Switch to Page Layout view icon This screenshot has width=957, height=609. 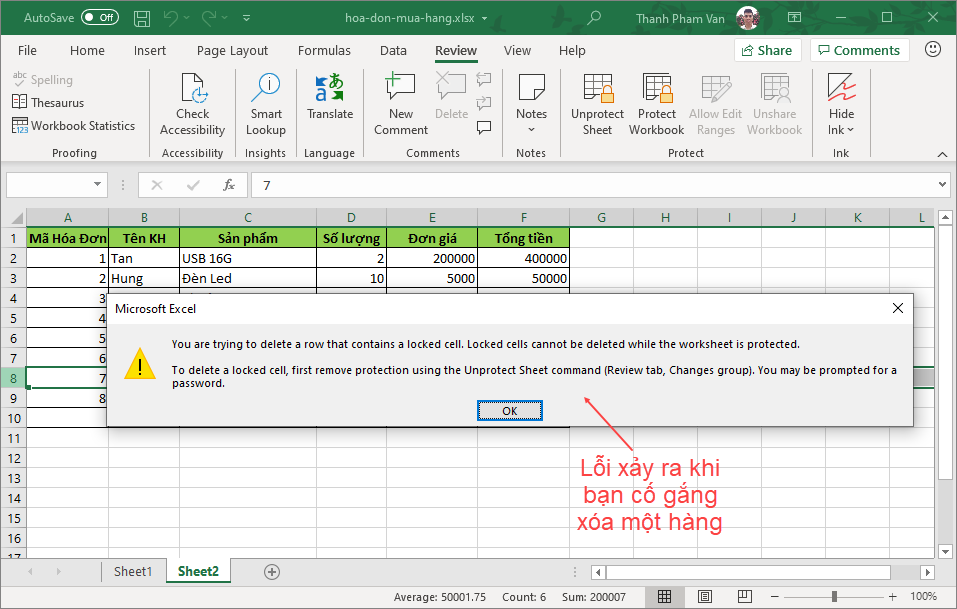point(704,596)
